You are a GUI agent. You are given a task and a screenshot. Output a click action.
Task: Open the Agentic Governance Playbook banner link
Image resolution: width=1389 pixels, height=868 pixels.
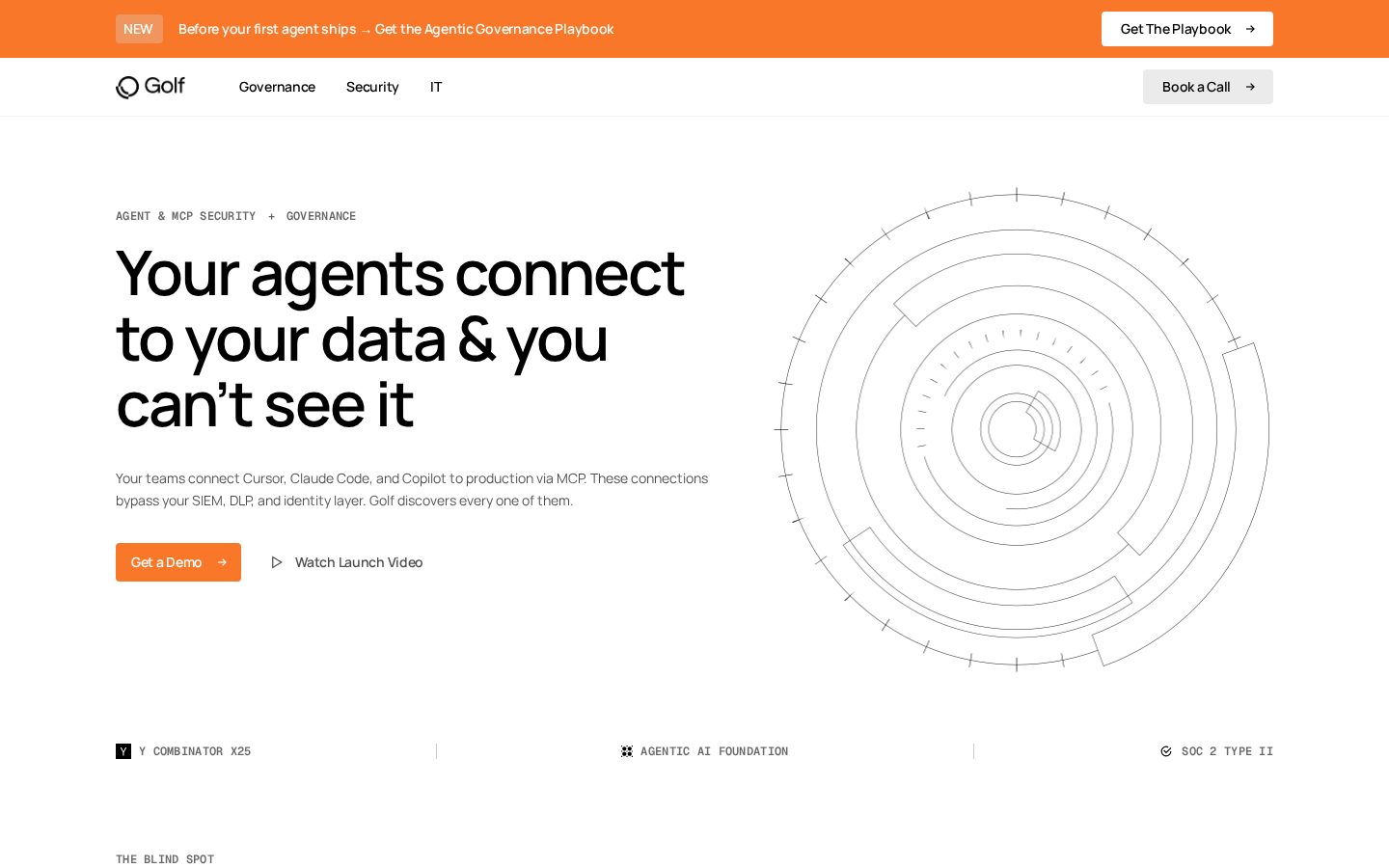(396, 29)
